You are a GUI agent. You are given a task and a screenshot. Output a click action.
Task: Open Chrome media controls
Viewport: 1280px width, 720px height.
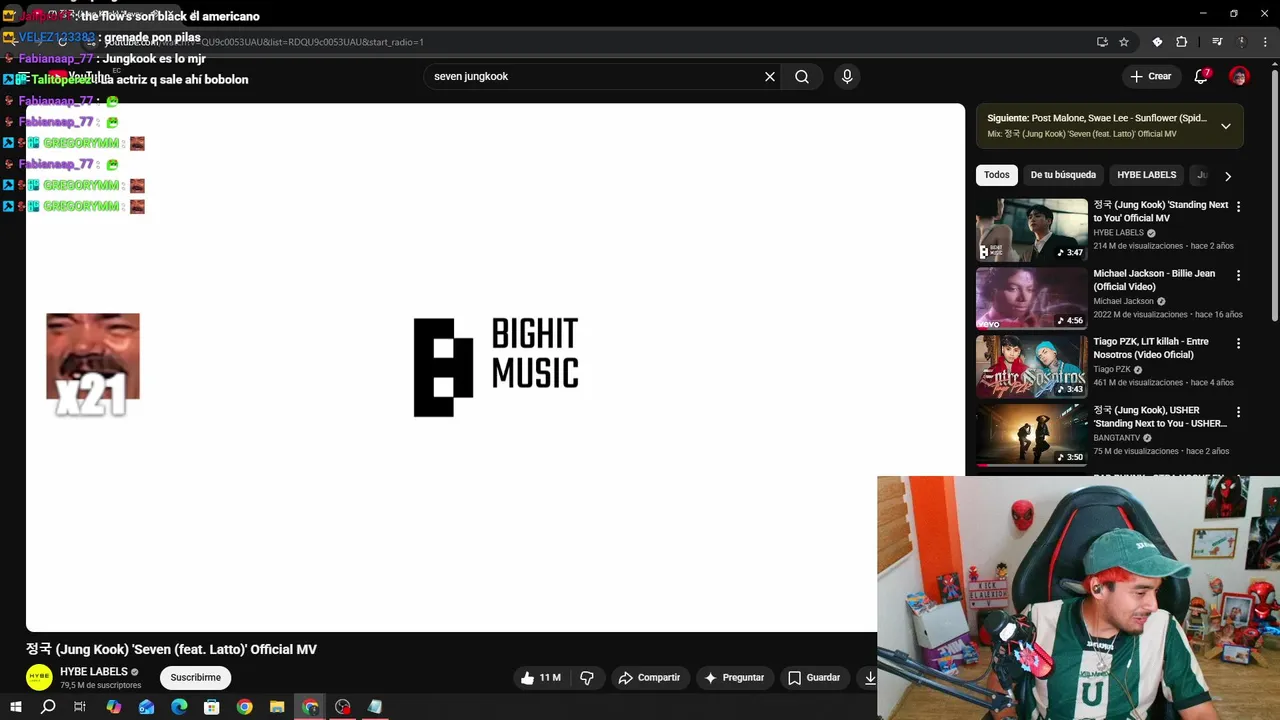pyautogui.click(x=1217, y=42)
